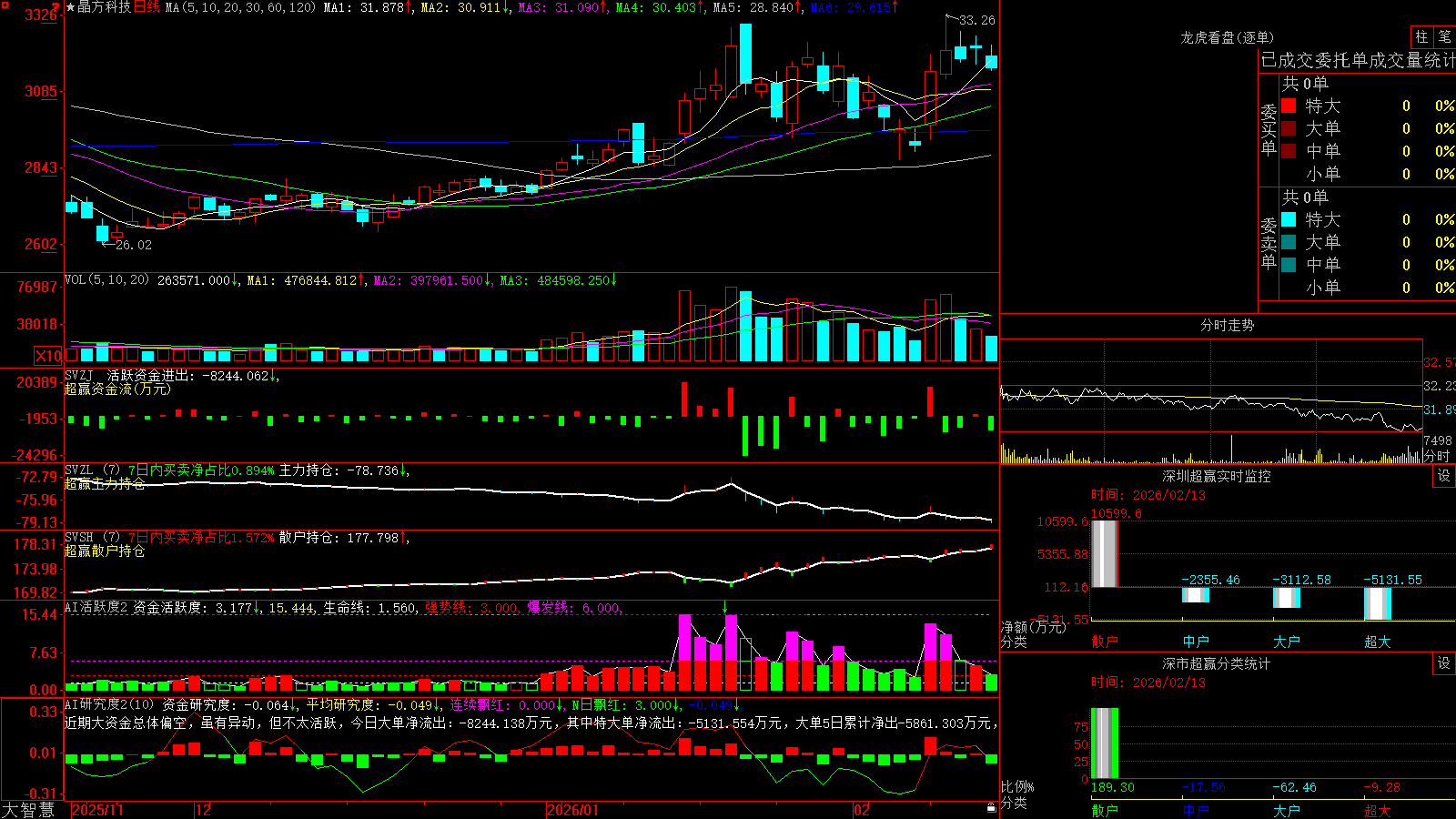
Task: Click the intraday 分时走势 price chart
Action: pos(1211,385)
